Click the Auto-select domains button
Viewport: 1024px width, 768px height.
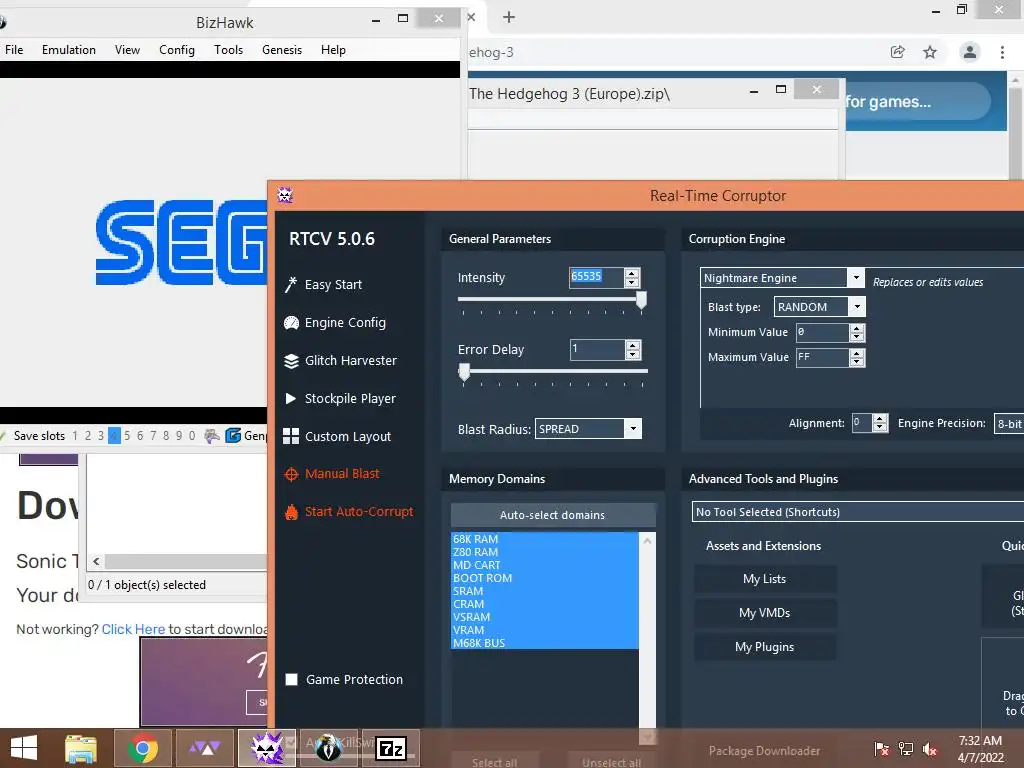[552, 515]
